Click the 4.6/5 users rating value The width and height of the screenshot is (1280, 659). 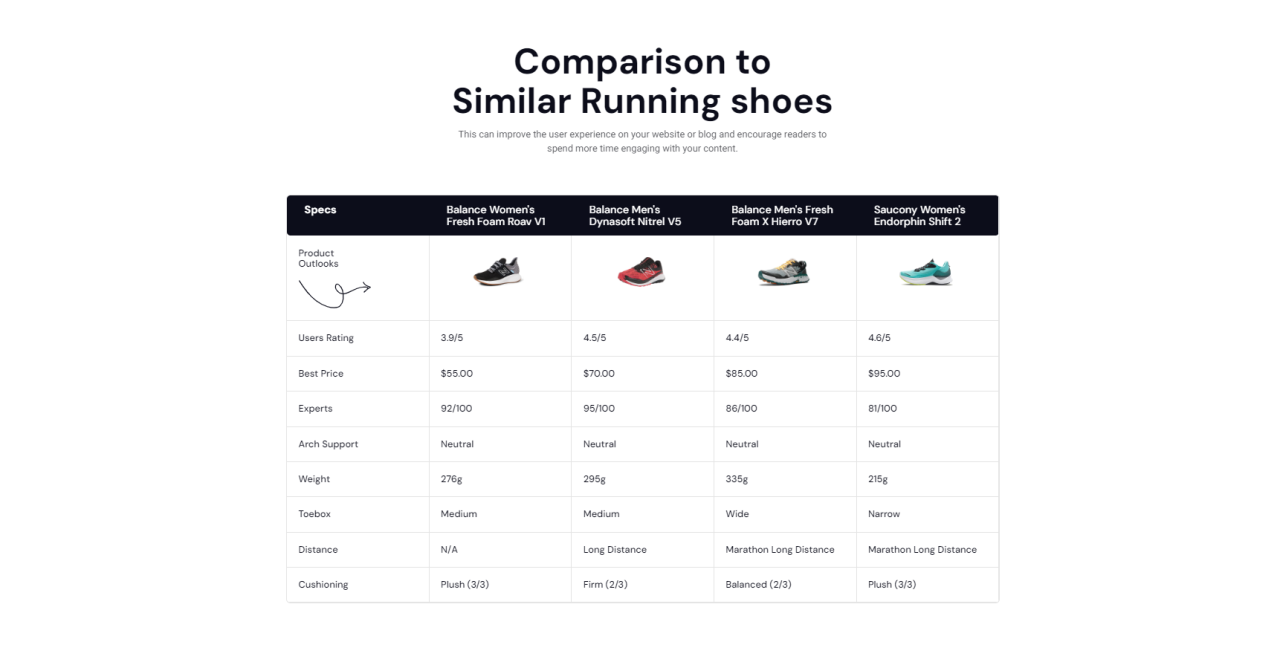879,338
